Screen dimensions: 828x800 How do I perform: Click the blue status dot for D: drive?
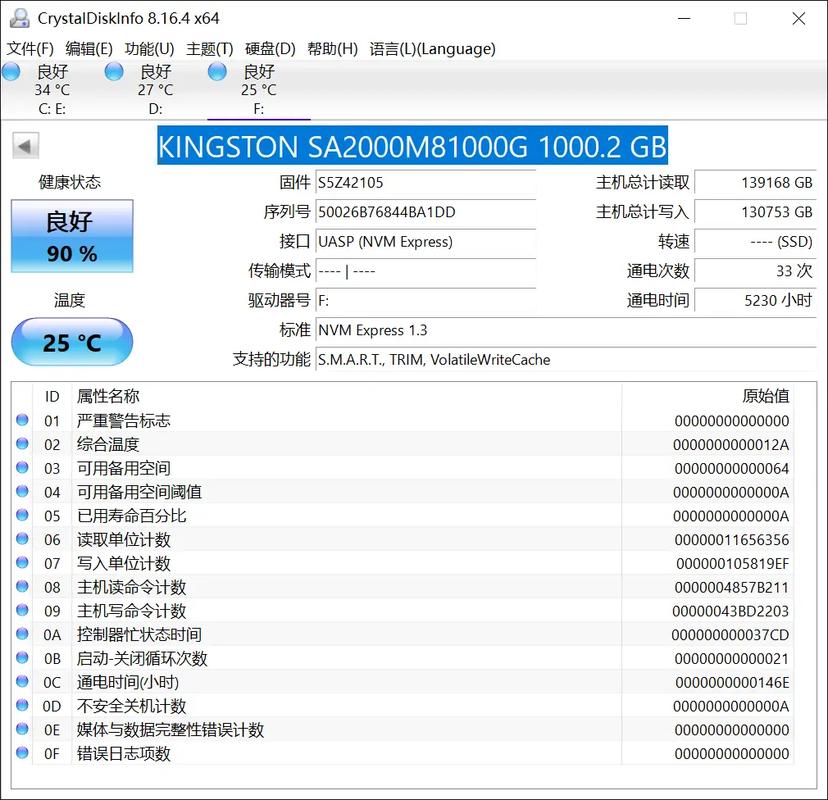click(x=114, y=71)
